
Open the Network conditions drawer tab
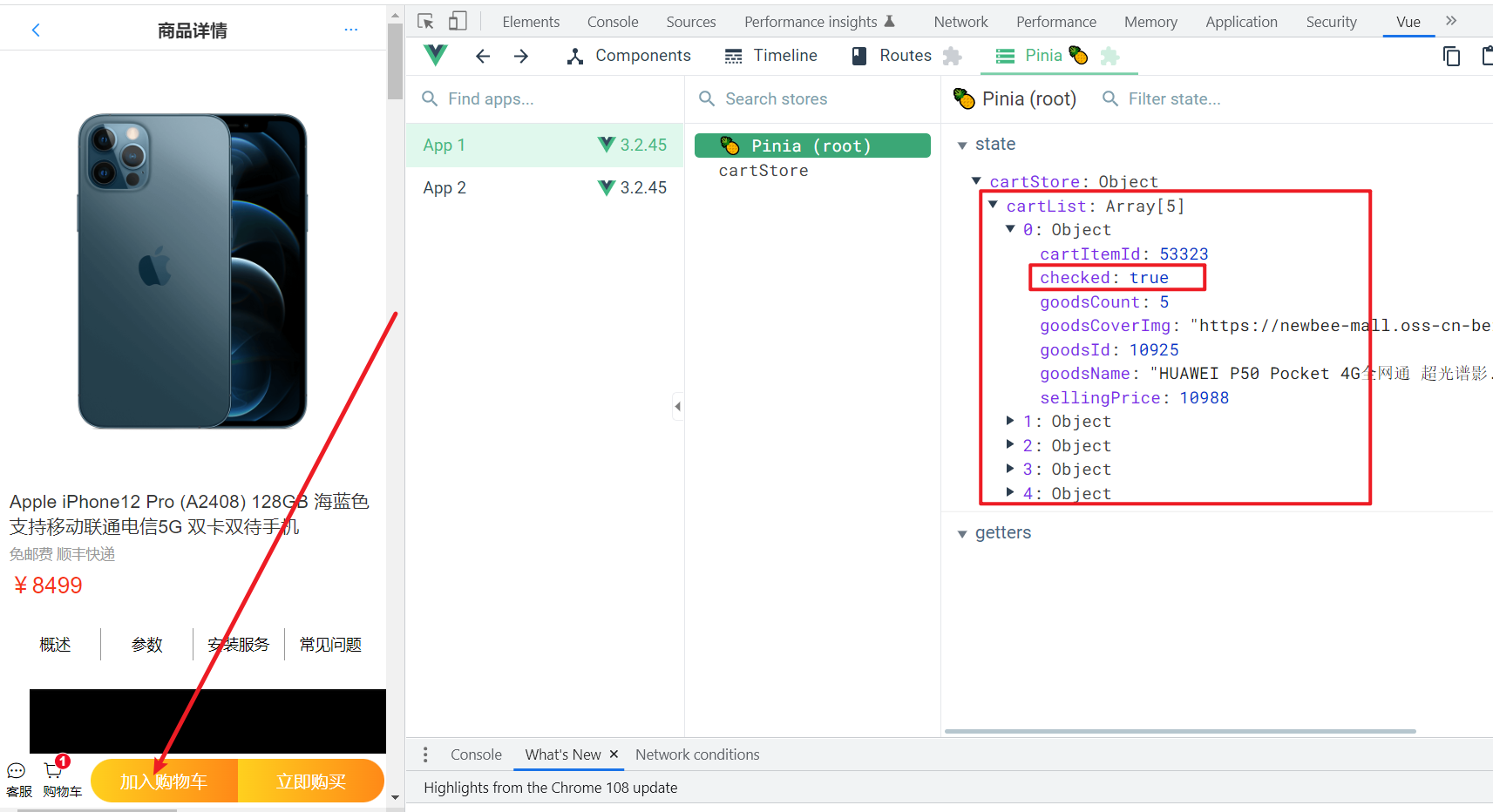pyautogui.click(x=697, y=754)
